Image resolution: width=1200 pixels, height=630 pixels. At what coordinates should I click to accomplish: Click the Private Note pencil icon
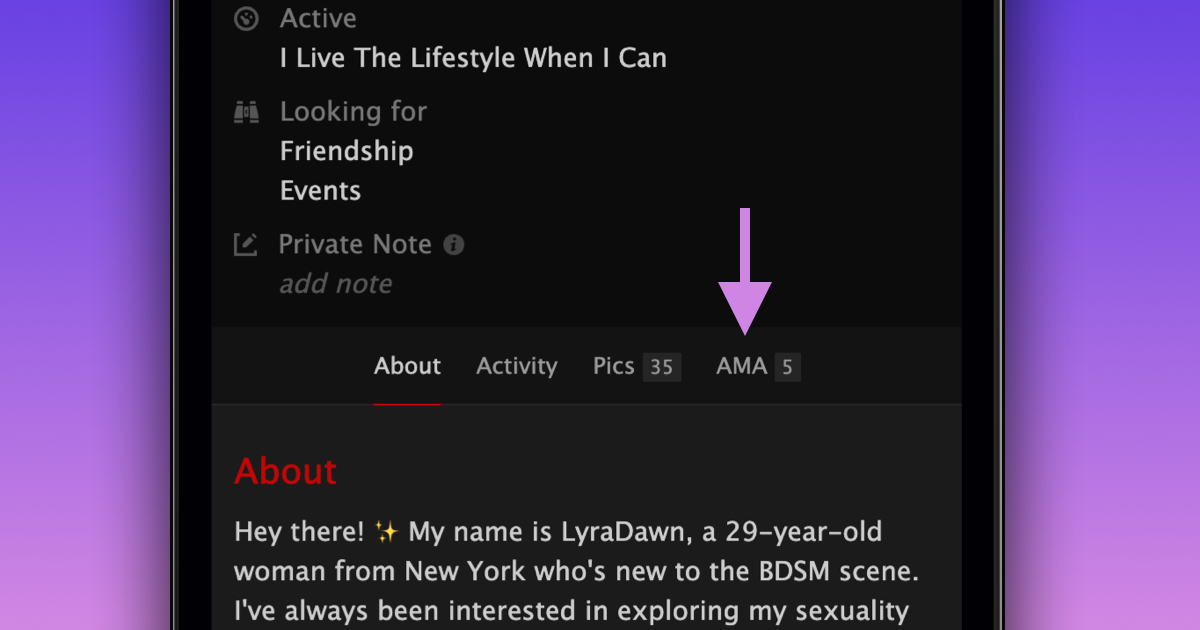(x=246, y=244)
